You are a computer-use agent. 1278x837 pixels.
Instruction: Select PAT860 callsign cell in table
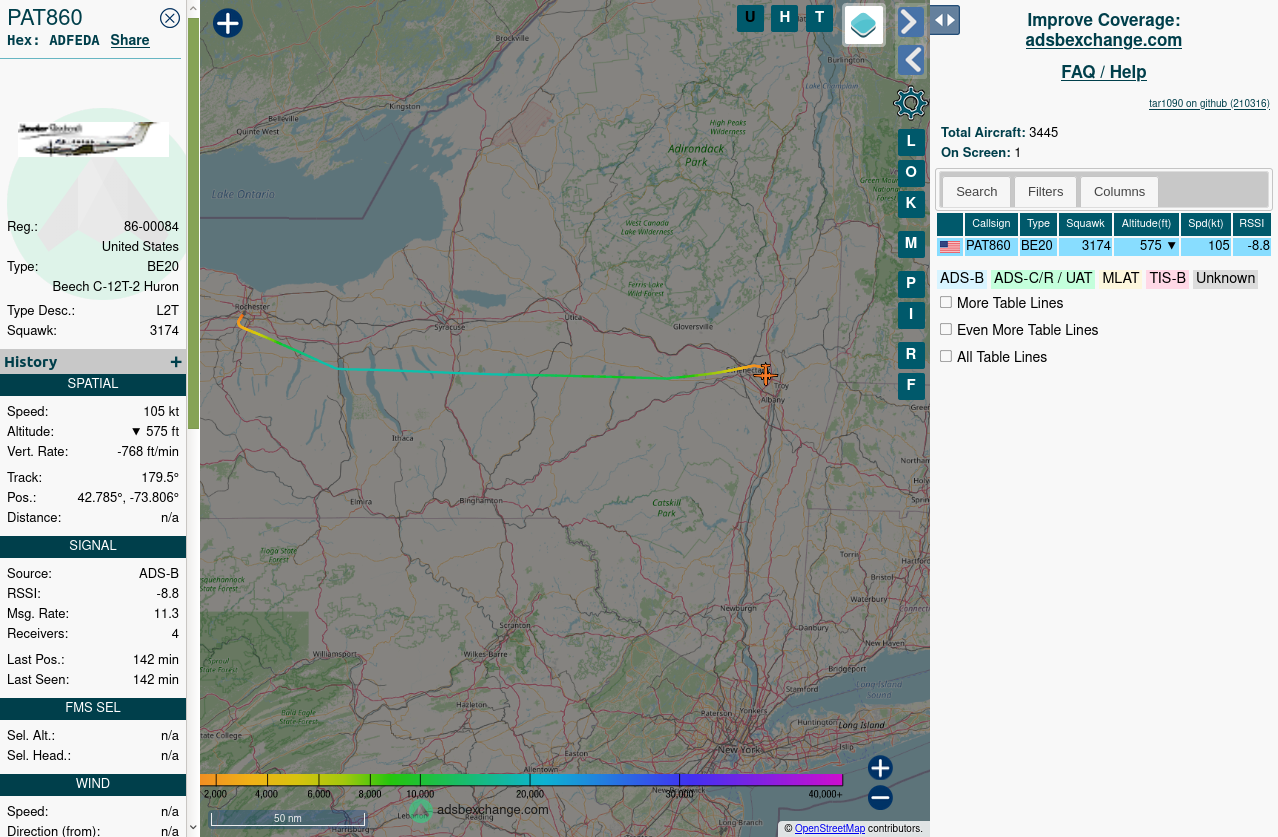point(989,246)
